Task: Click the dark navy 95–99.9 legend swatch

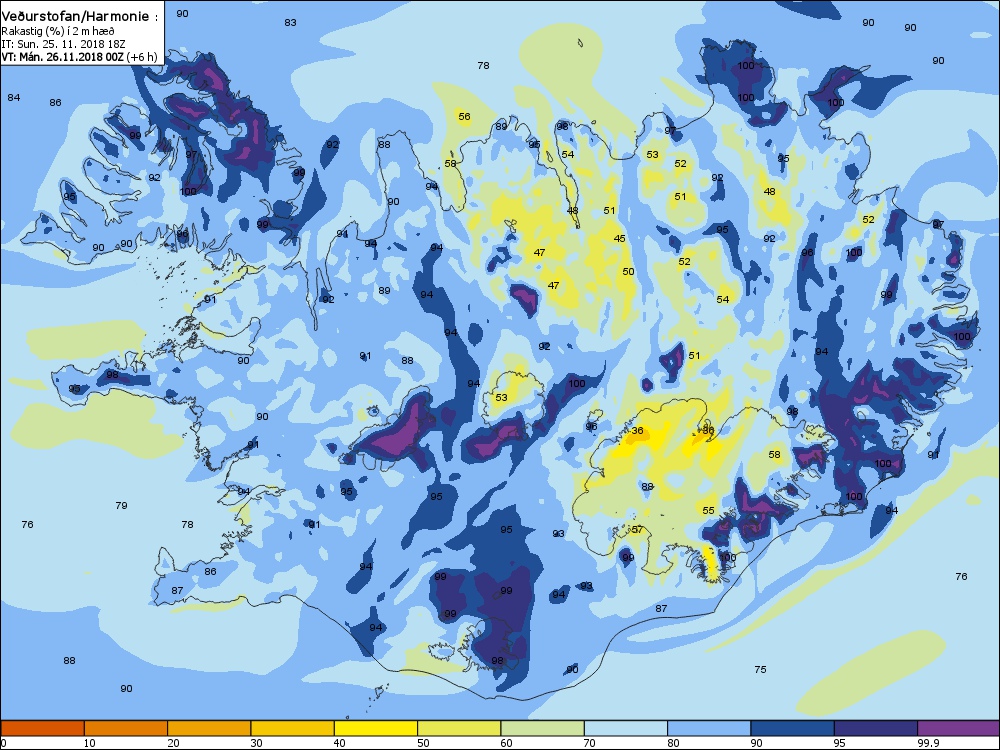Action: [876, 728]
